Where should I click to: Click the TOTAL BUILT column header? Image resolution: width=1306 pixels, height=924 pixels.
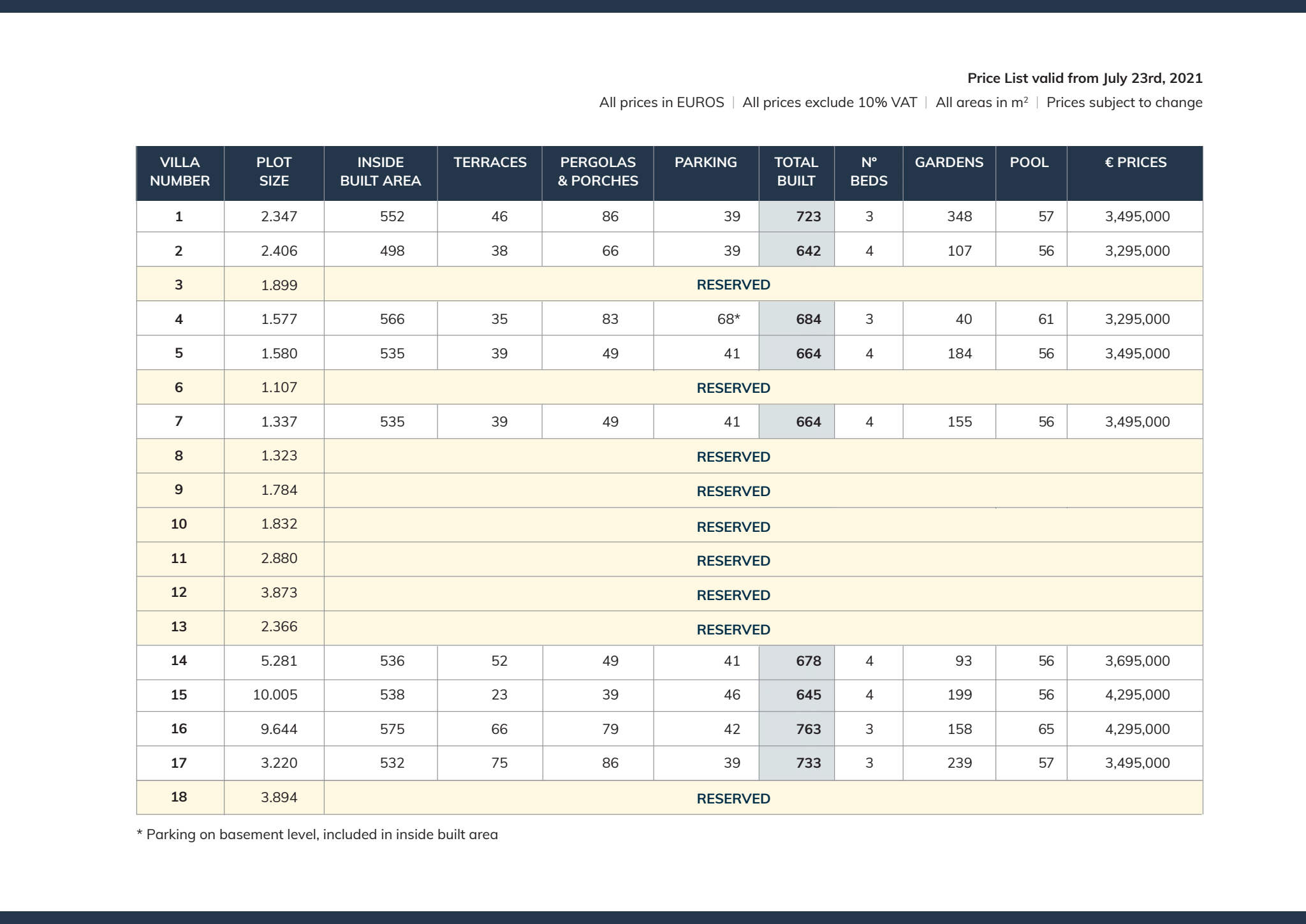click(796, 172)
